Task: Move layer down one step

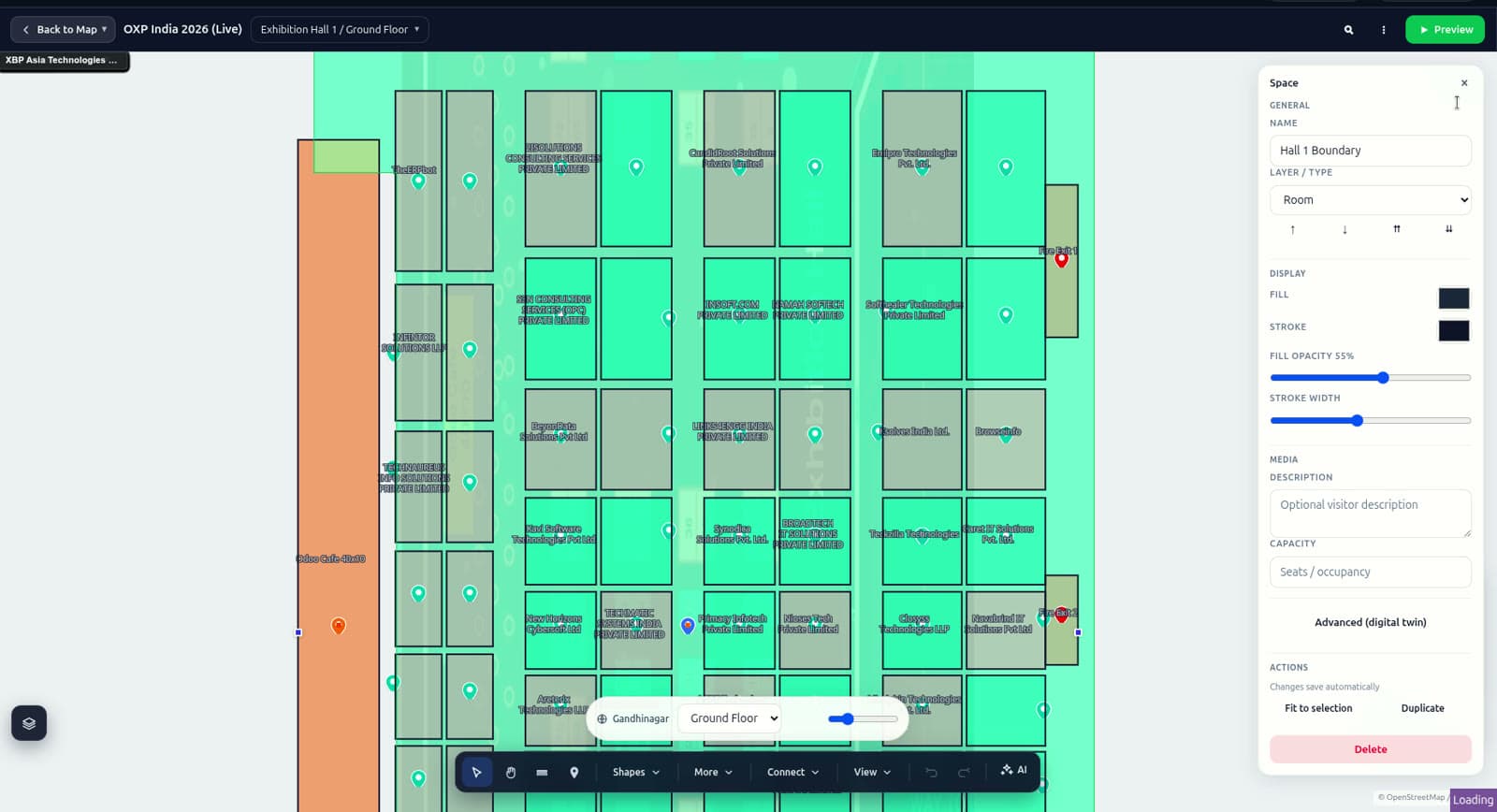Action: pyautogui.click(x=1344, y=229)
